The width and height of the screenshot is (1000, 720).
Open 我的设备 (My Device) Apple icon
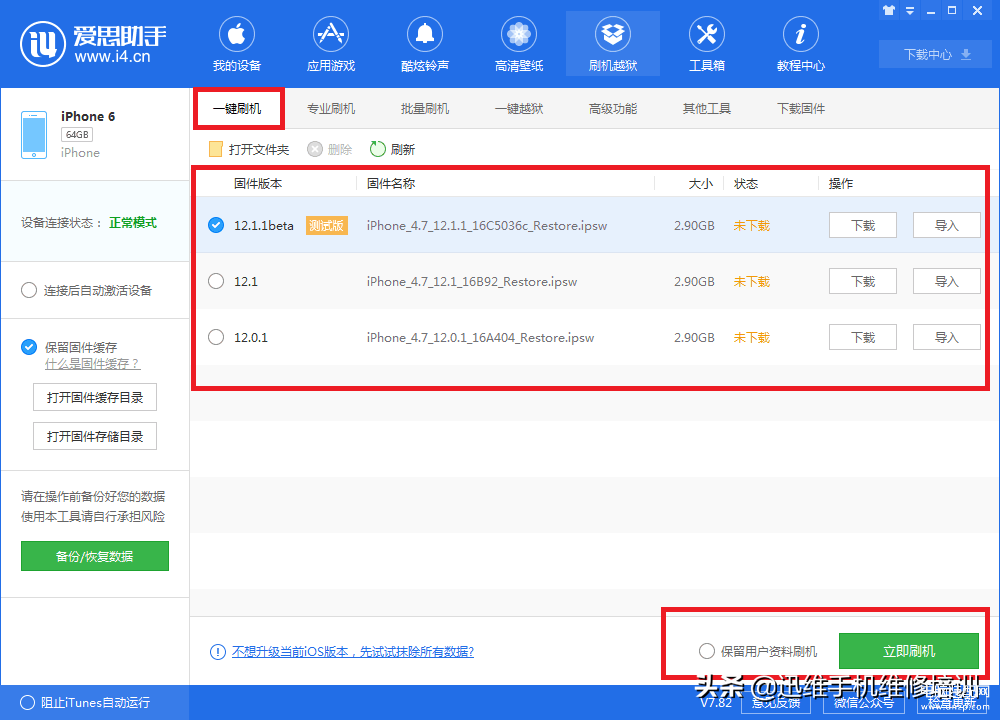(236, 35)
